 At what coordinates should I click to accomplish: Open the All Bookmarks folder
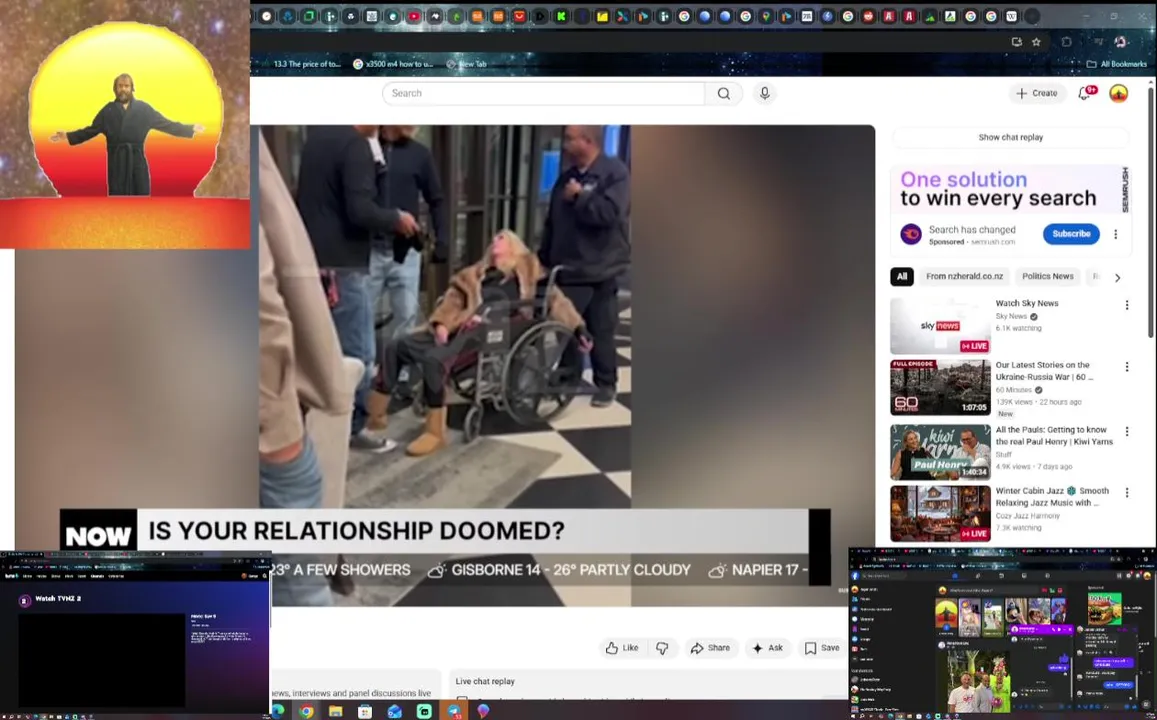1116,64
